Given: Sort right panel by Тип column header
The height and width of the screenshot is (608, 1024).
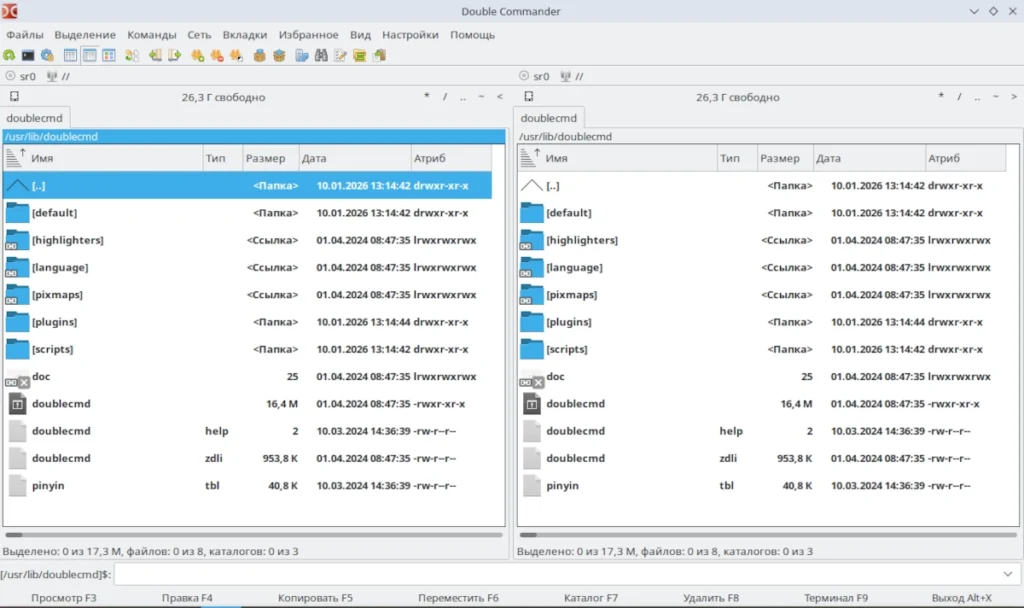Looking at the screenshot, I should coord(737,158).
